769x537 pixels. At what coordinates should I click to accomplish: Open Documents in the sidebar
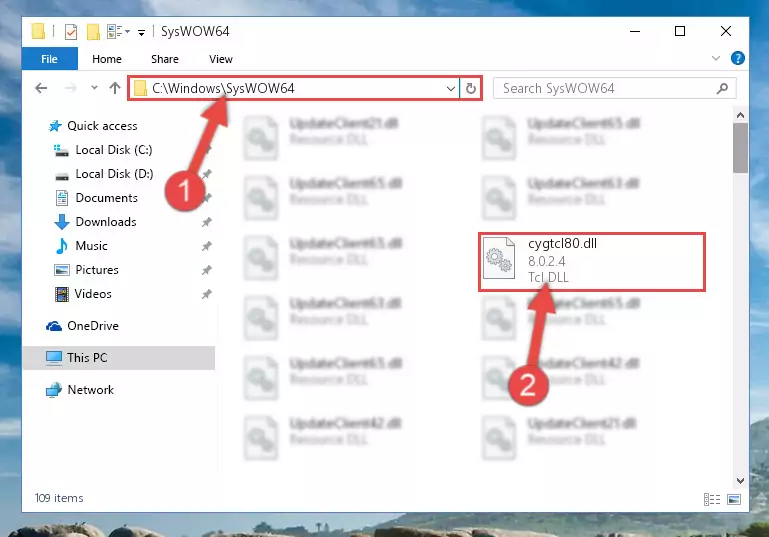click(106, 198)
